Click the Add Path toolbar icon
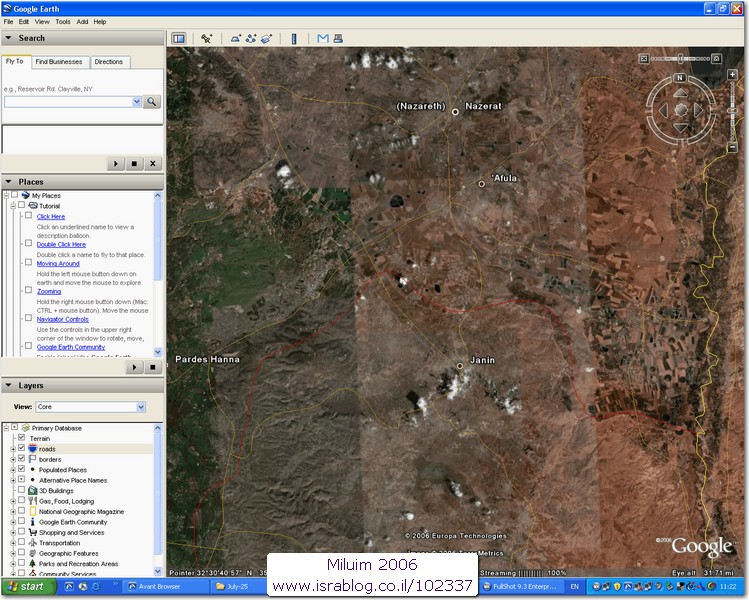The width and height of the screenshot is (749, 600). (251, 39)
